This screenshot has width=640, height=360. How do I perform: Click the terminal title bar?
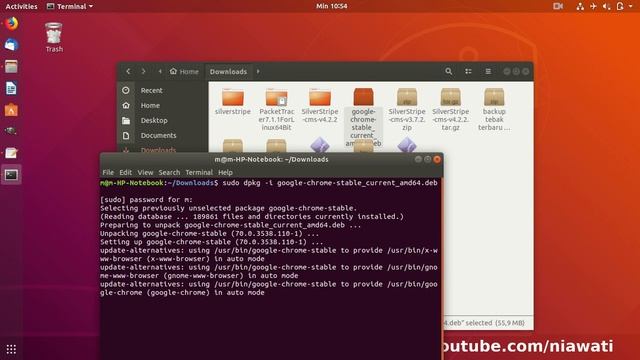[271, 159]
